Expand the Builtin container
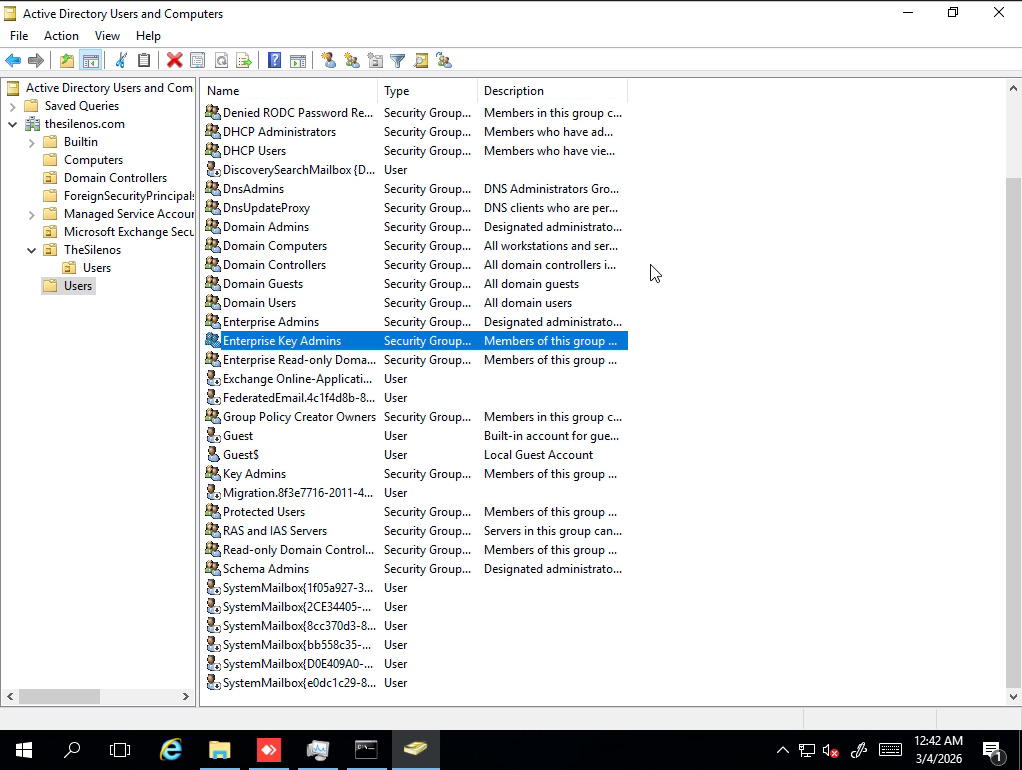The width and height of the screenshot is (1022, 770). (x=31, y=142)
